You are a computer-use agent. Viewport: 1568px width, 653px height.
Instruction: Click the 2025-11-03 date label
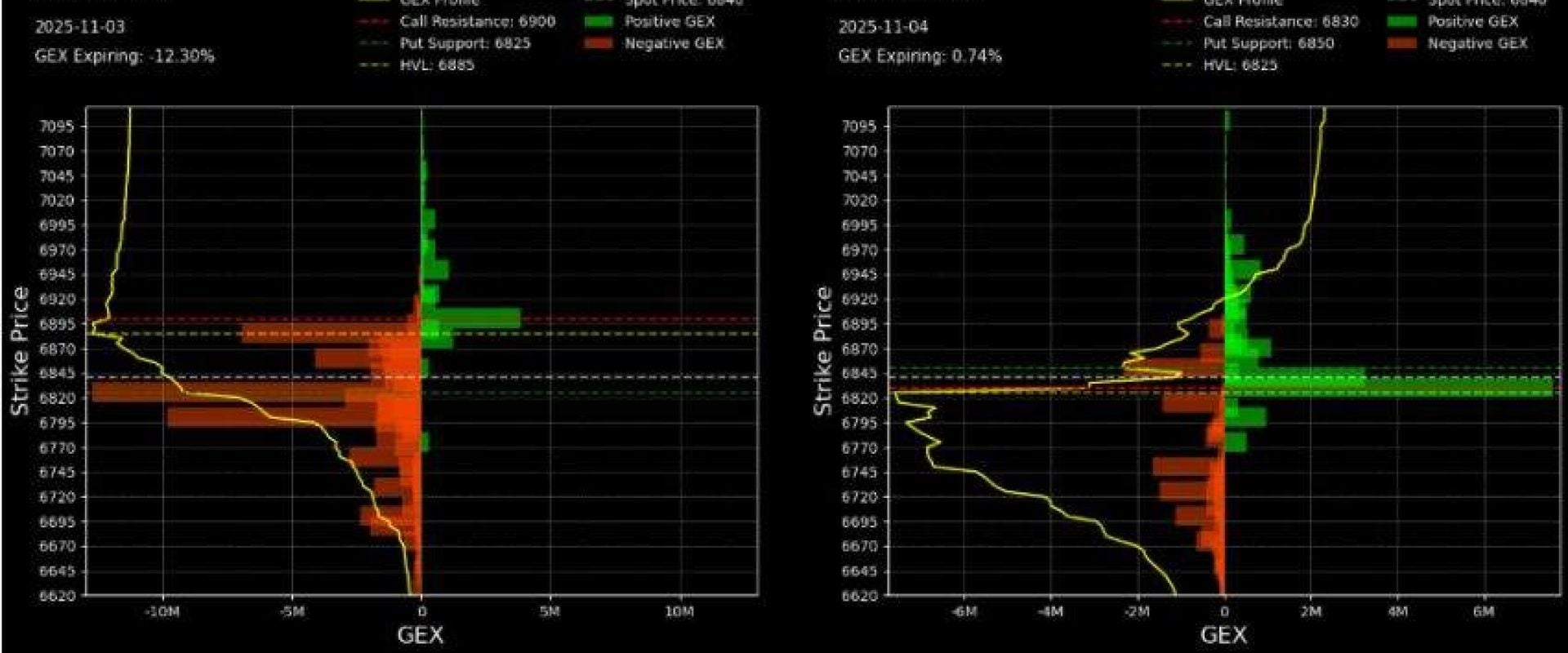[x=80, y=27]
